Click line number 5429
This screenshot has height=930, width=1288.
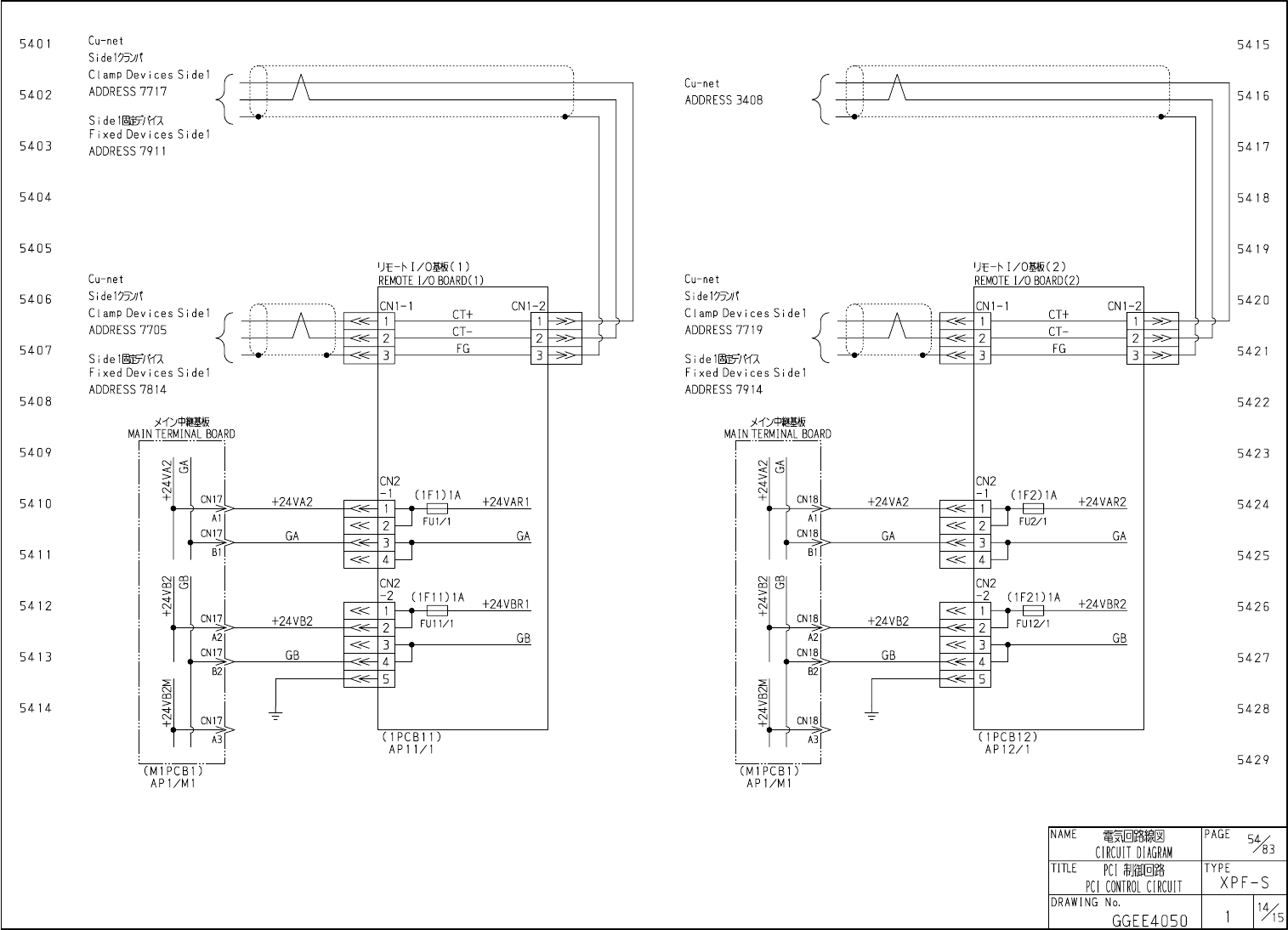pos(1252,759)
